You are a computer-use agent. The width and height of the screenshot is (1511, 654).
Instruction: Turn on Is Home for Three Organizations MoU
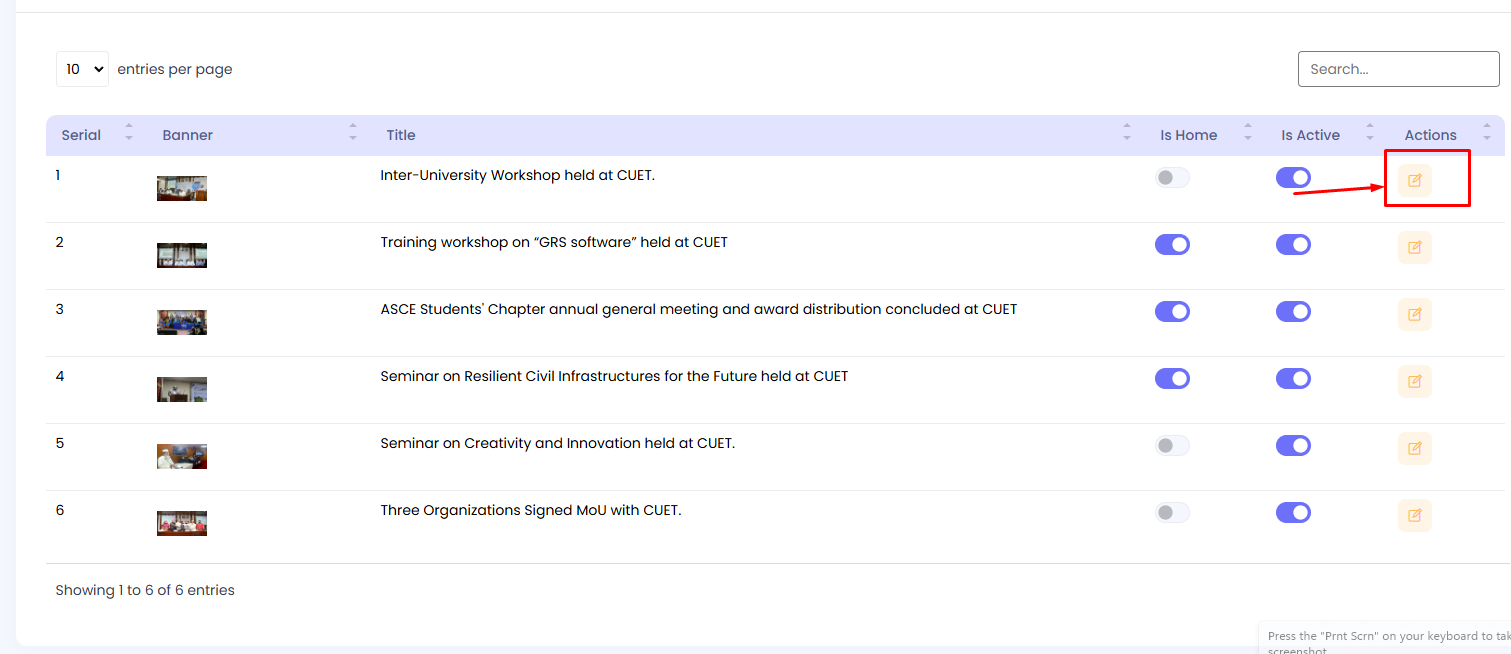pyautogui.click(x=1172, y=513)
